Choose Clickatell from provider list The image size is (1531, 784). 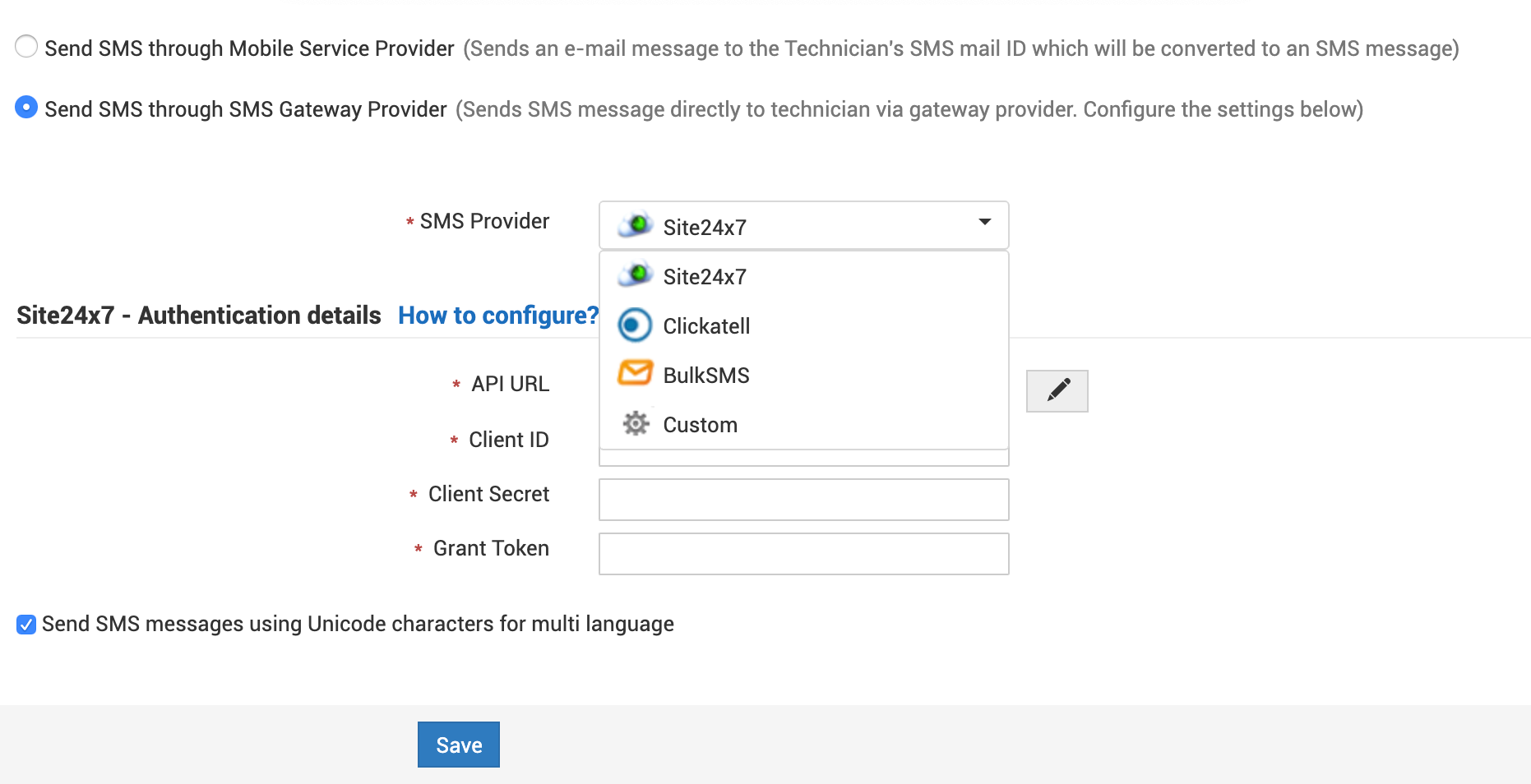(706, 326)
